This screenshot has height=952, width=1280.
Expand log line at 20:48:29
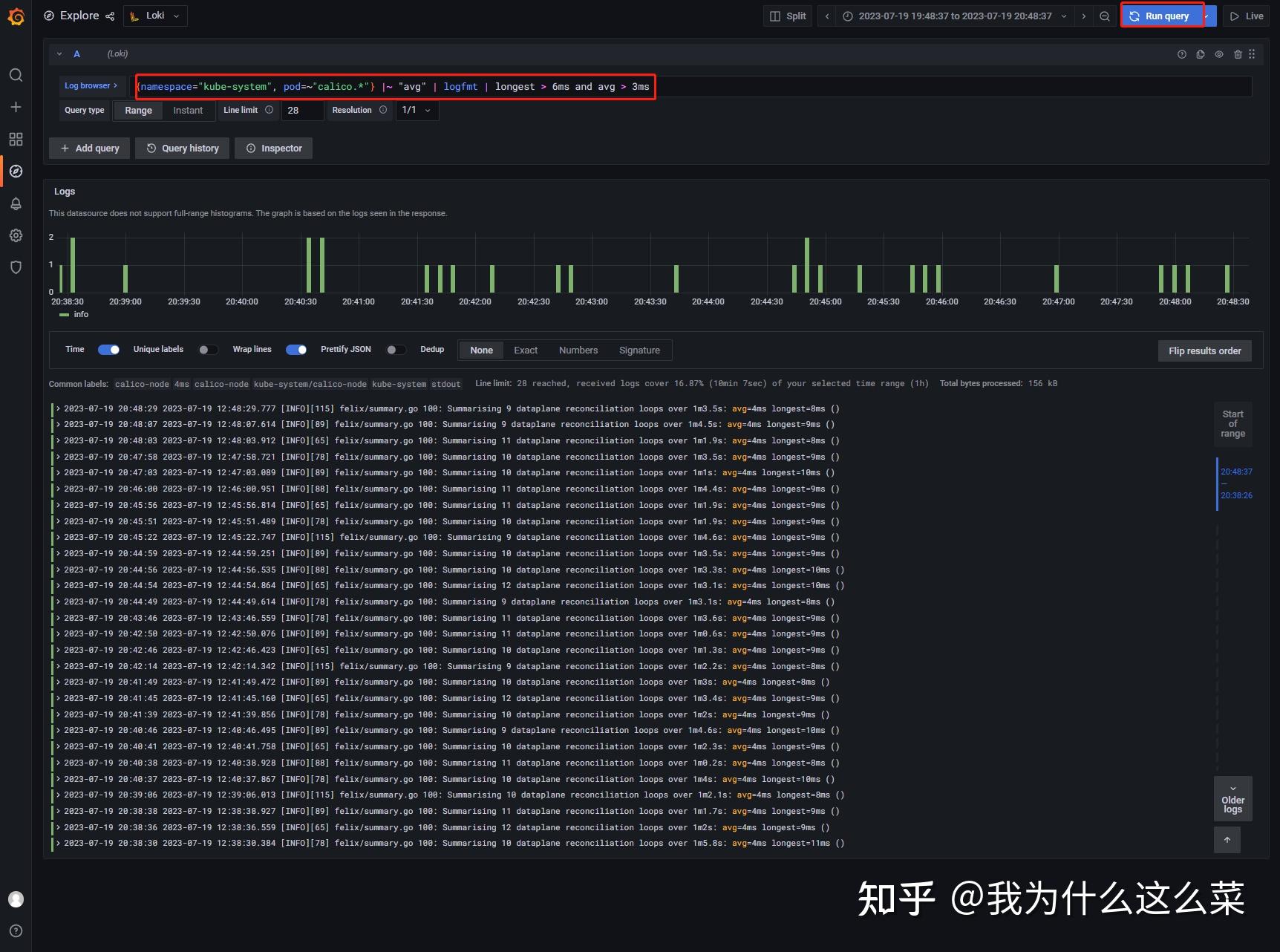[59, 409]
